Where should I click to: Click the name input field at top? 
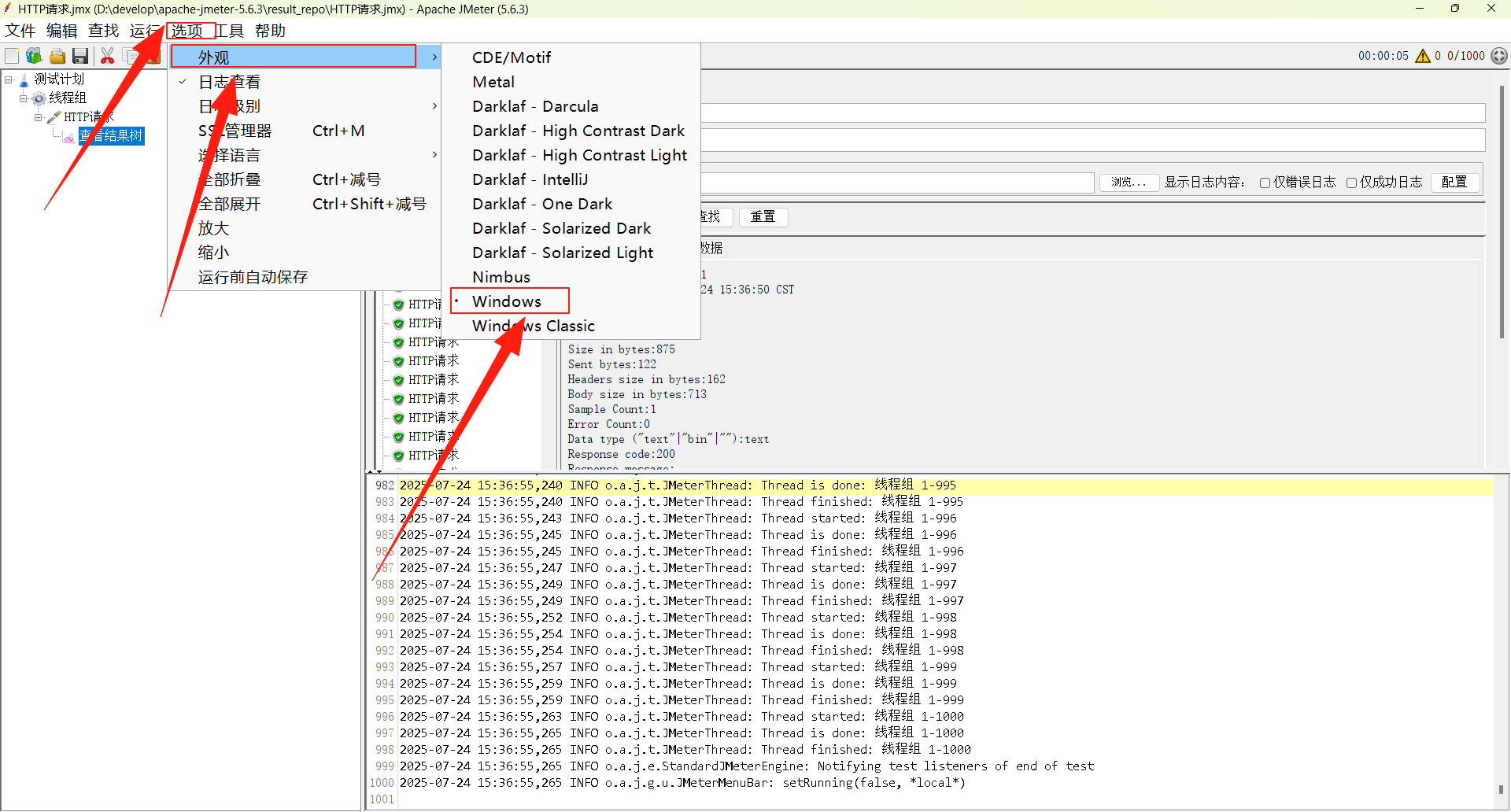(1092, 113)
